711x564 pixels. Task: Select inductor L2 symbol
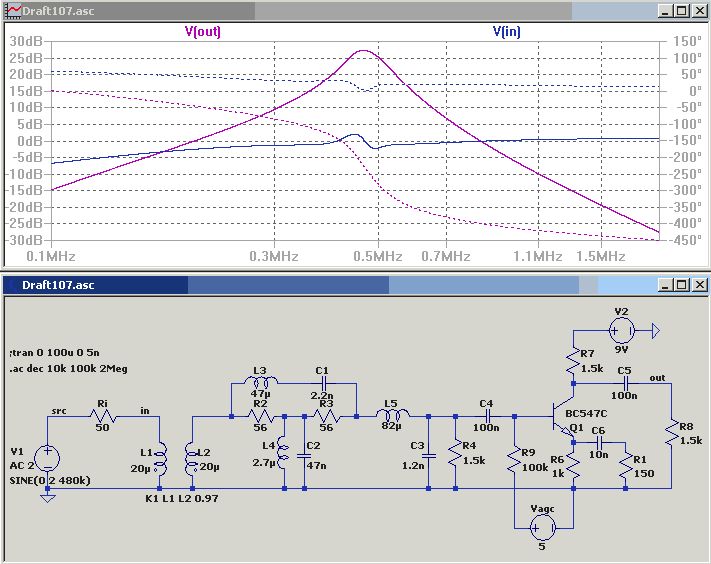tap(192, 459)
